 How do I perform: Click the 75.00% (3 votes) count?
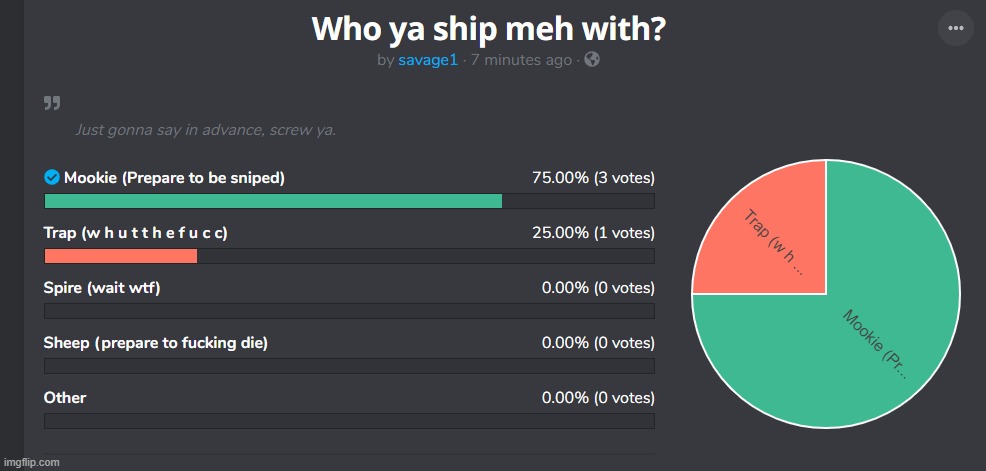pyautogui.click(x=593, y=178)
